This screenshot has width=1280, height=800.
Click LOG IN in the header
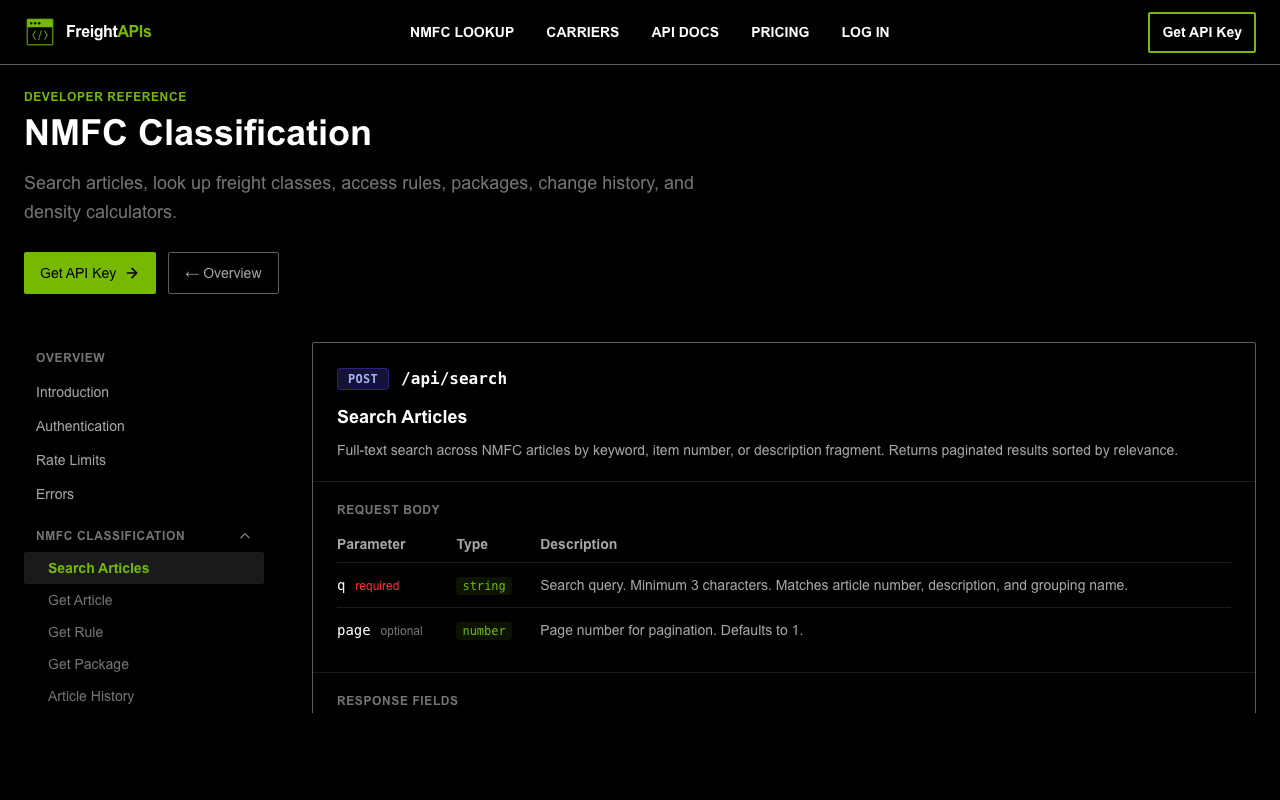coord(865,32)
